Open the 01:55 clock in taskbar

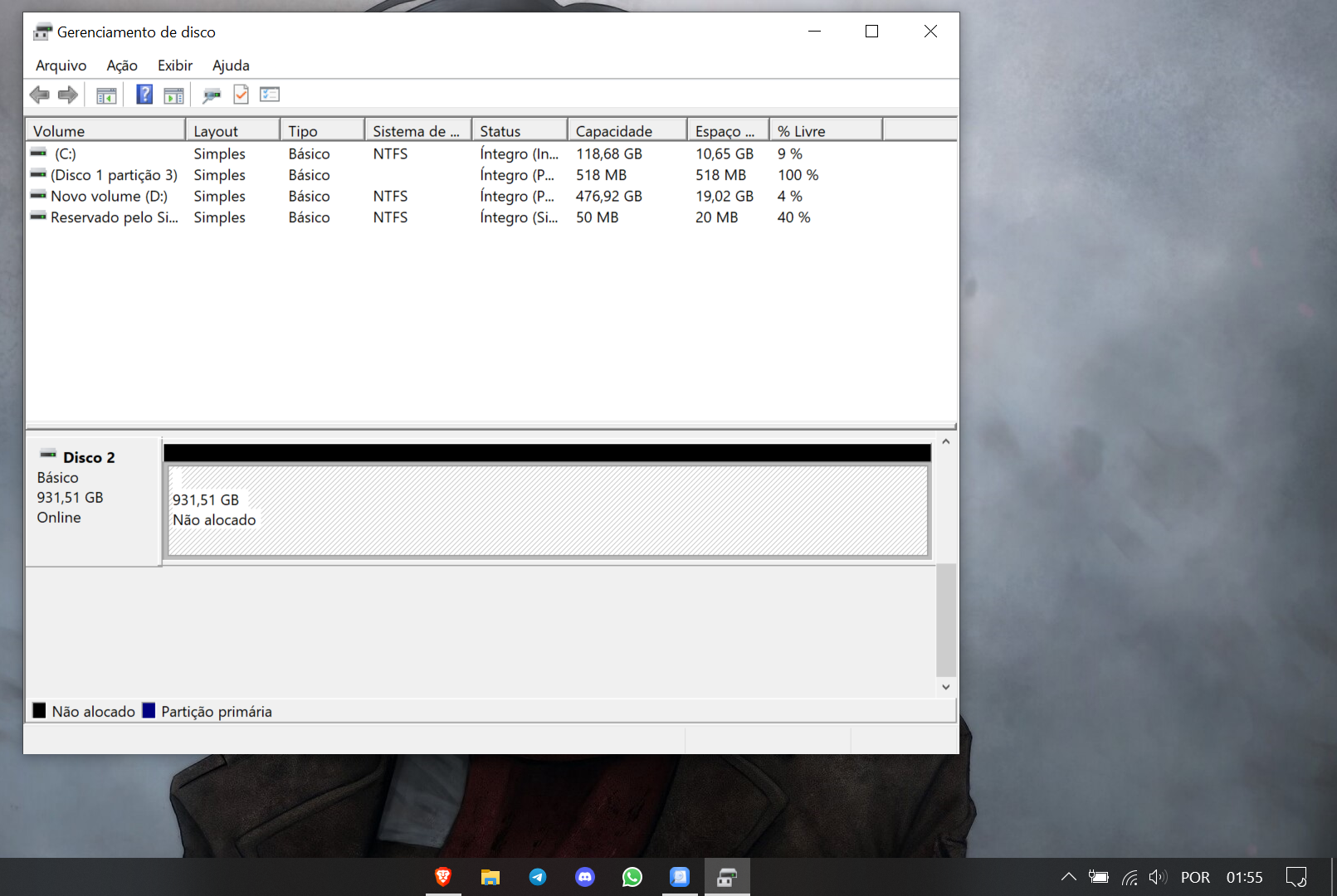(x=1245, y=877)
